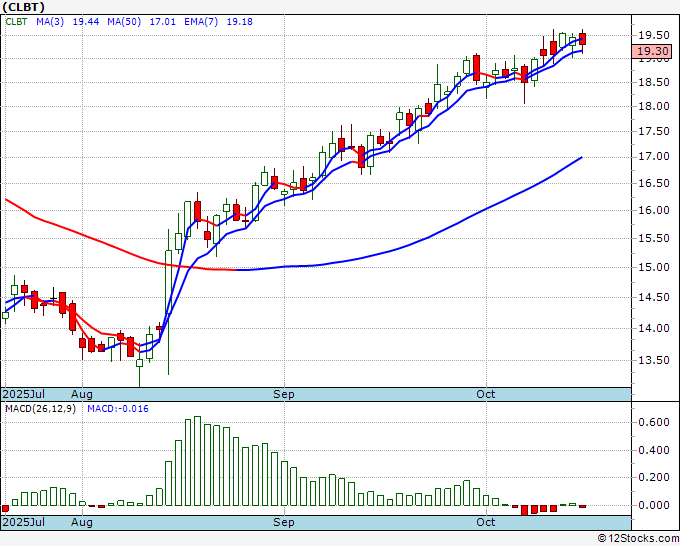Click the Sep marker on price chart axis
This screenshot has width=680, height=546.
[x=285, y=394]
